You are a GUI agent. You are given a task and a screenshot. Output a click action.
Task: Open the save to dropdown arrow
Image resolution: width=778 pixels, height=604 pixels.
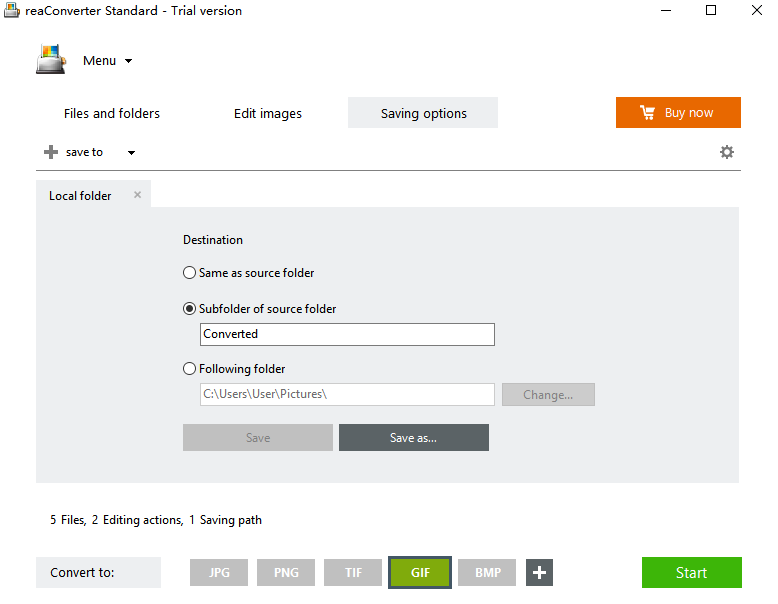pyautogui.click(x=131, y=153)
